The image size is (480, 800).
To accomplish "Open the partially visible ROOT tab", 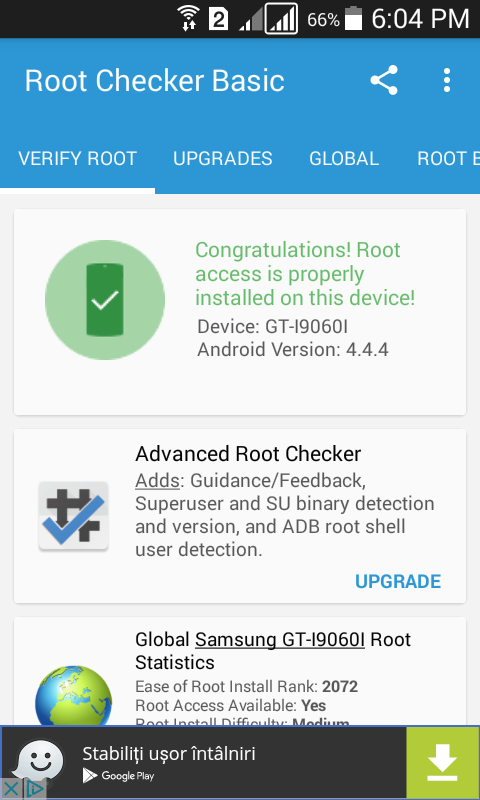I will pyautogui.click(x=448, y=159).
